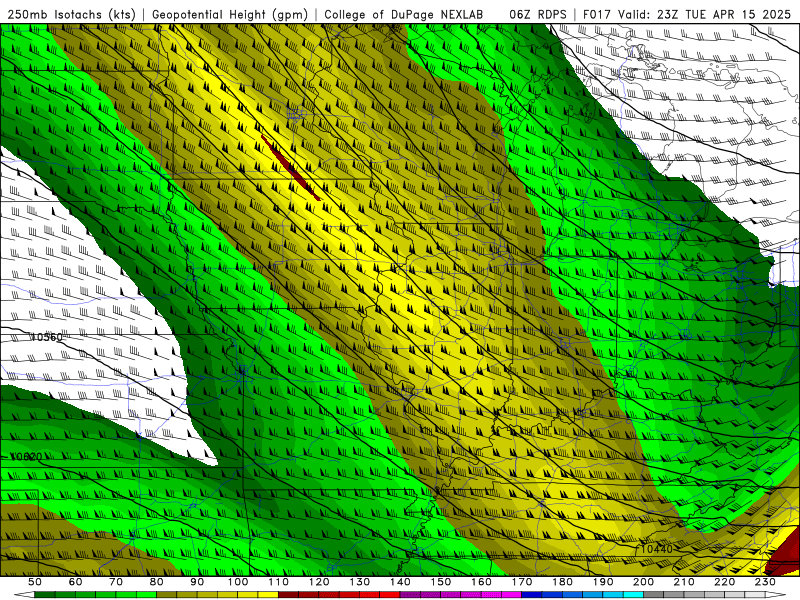Click the dark red jet streak on the map
800x600 pixels.
[291, 168]
